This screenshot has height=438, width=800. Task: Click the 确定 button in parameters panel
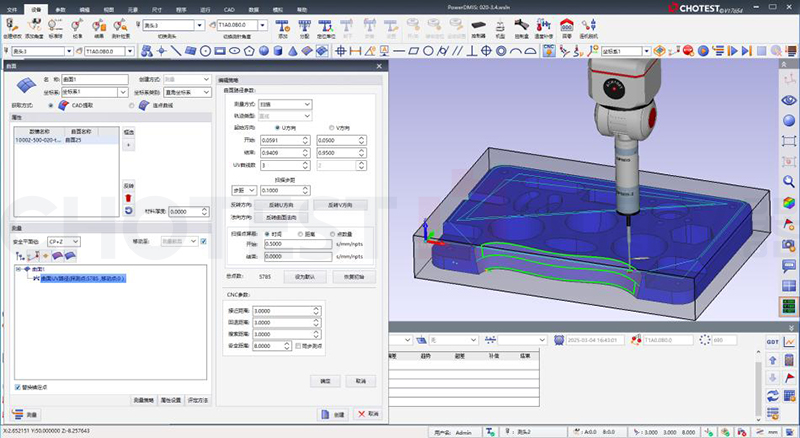[x=326, y=381]
